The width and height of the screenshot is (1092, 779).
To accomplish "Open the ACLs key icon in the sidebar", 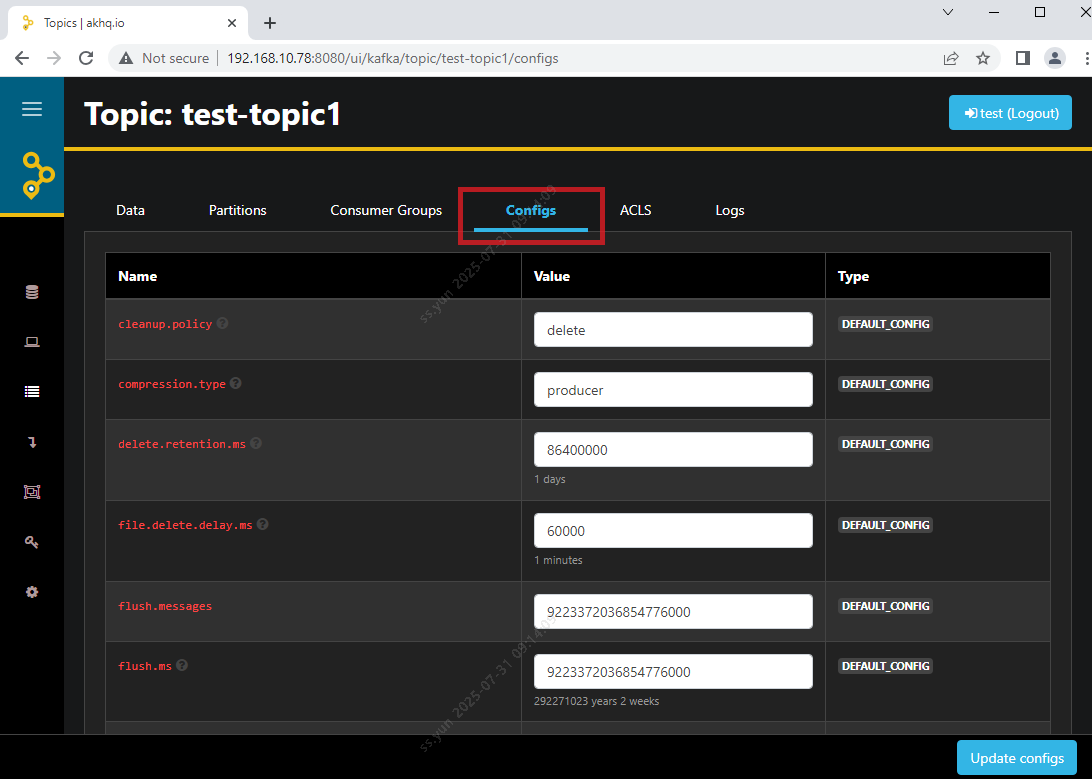I will [32, 542].
